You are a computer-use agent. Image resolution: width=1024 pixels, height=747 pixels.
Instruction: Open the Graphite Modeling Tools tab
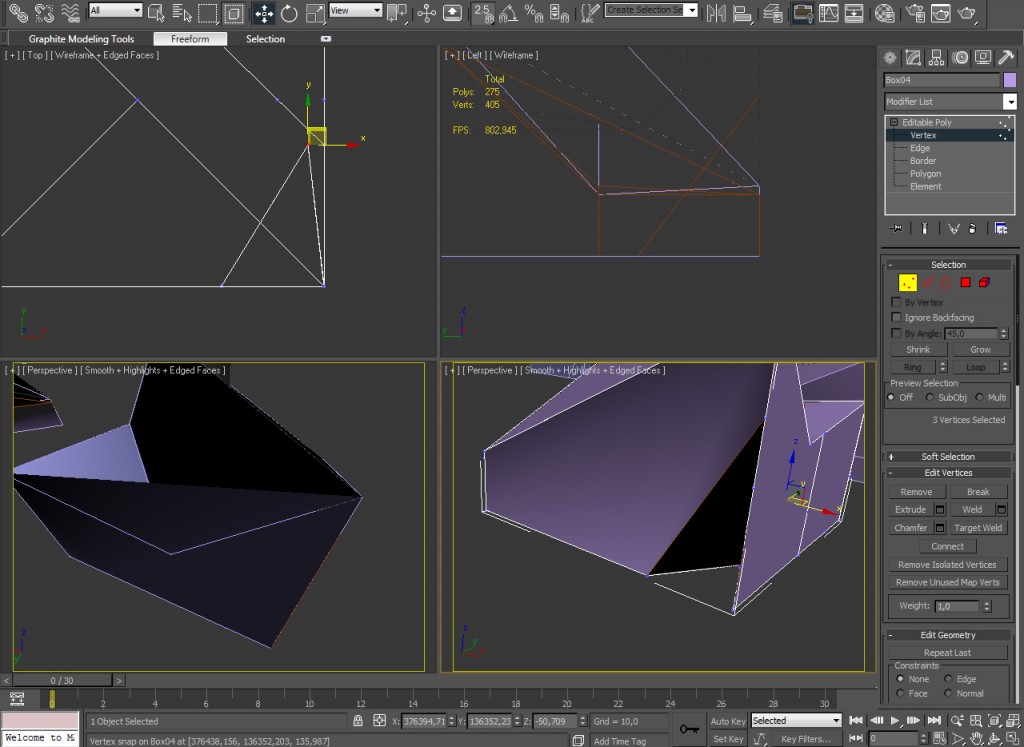81,39
